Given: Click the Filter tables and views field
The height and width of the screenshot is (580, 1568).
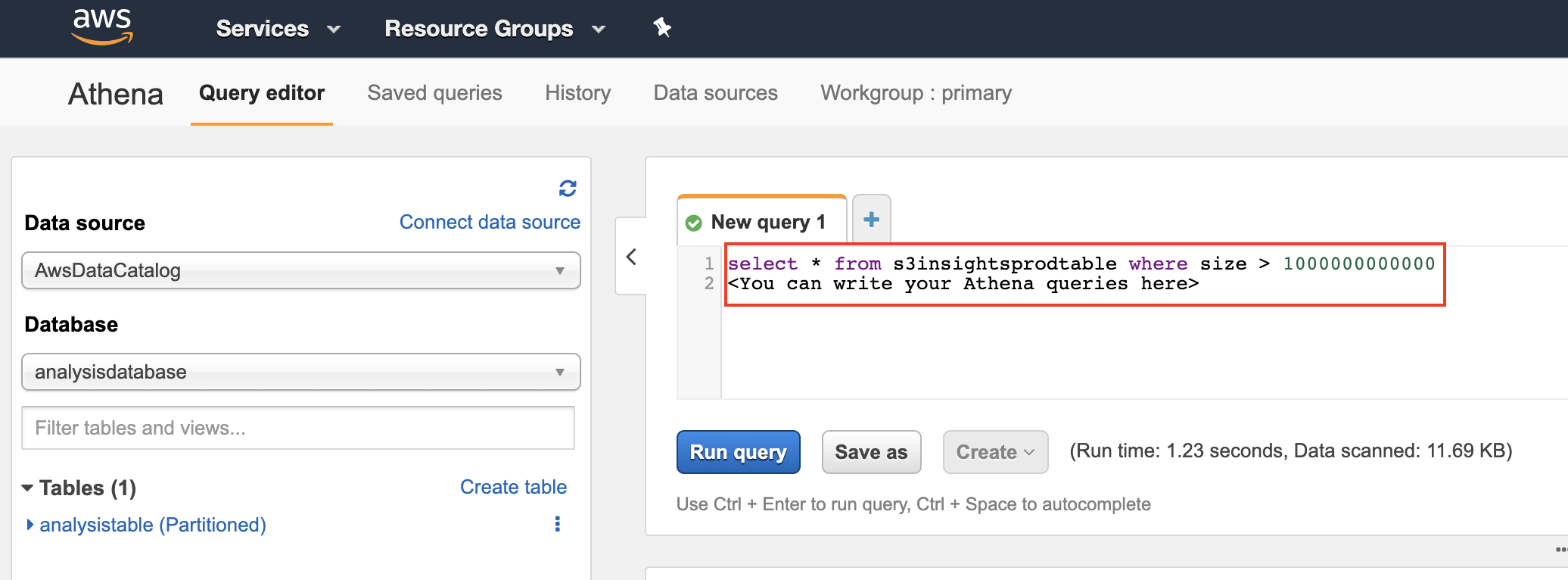Looking at the screenshot, I should point(298,428).
